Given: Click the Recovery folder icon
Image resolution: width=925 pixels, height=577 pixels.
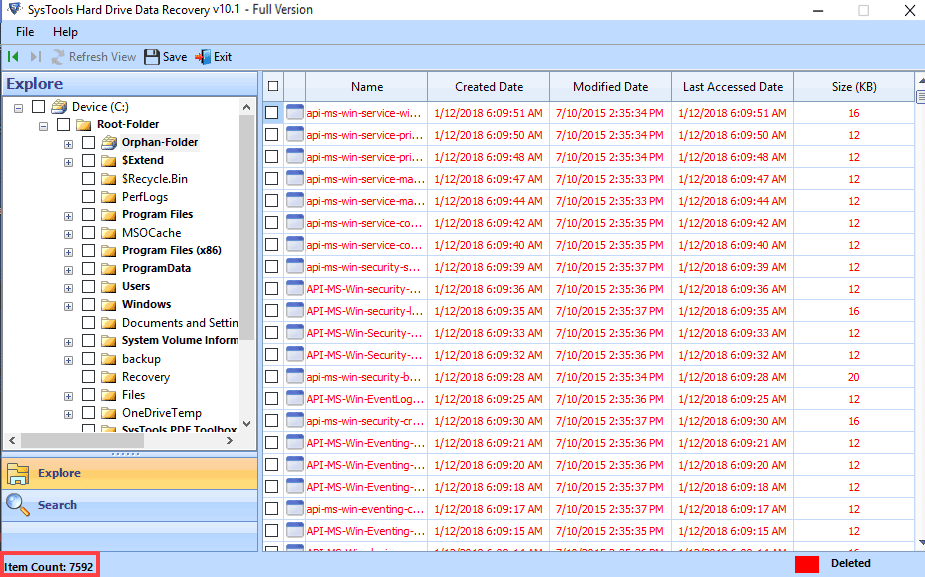Looking at the screenshot, I should [109, 376].
